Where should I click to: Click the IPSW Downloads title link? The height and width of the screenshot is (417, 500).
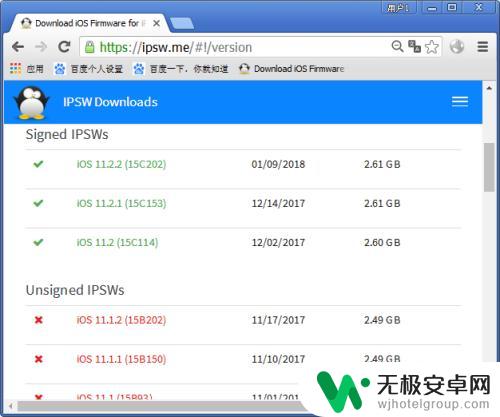110,102
